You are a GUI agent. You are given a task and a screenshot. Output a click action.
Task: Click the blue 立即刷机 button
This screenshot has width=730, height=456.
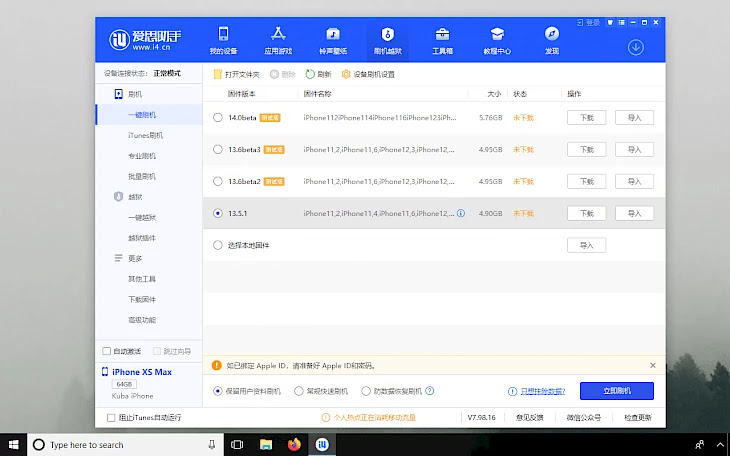point(616,391)
